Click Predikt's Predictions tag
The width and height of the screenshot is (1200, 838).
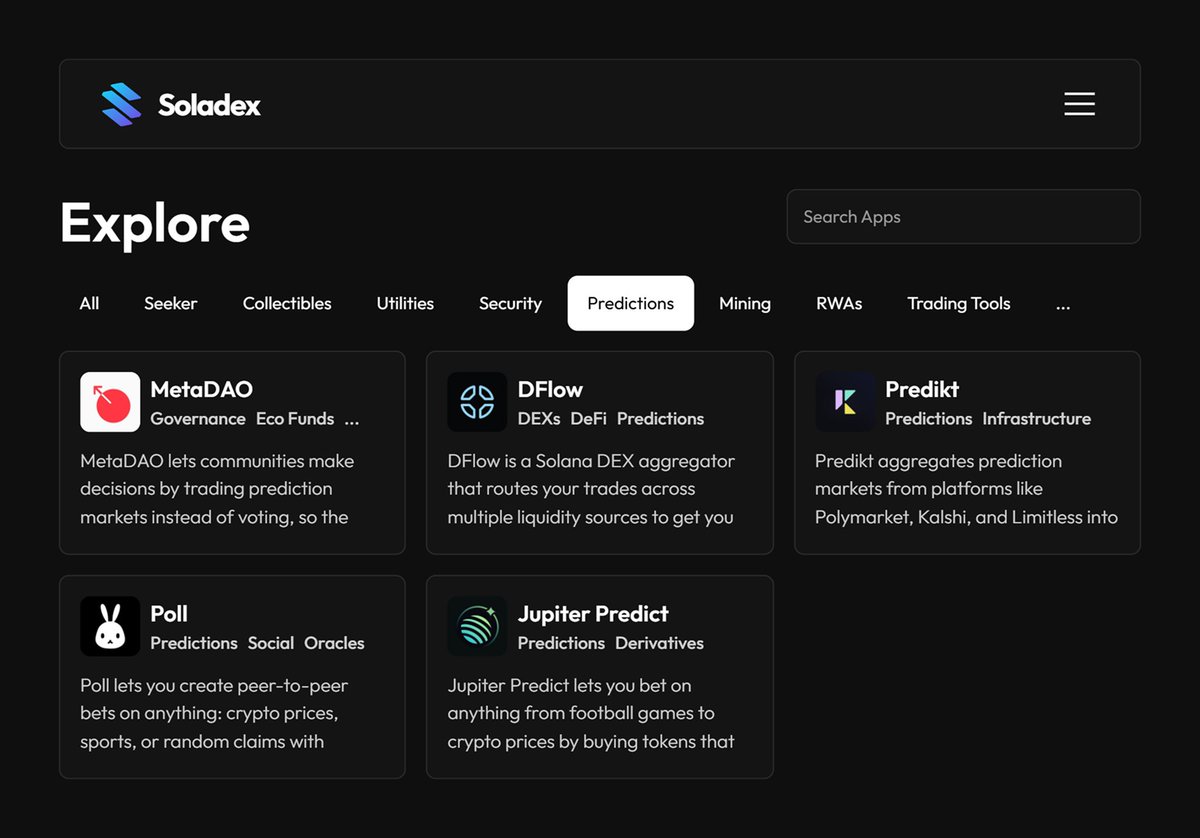[929, 419]
